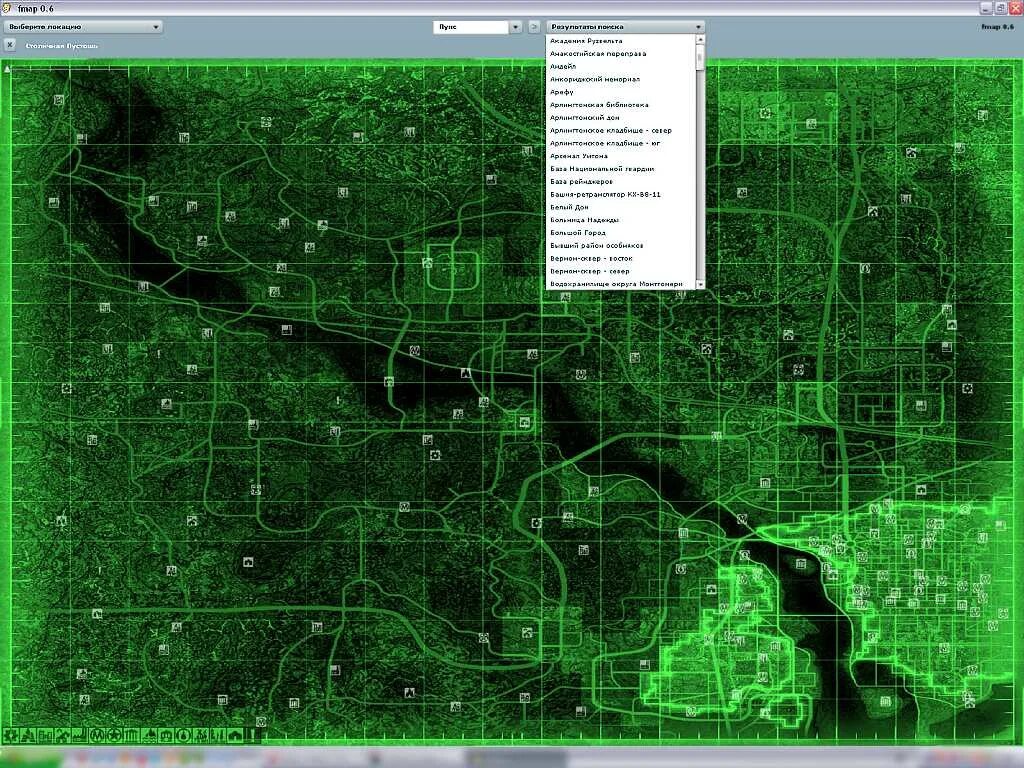Image resolution: width=1024 pixels, height=768 pixels.
Task: Toggle the columned monument filter icon
Action: click(x=132, y=735)
